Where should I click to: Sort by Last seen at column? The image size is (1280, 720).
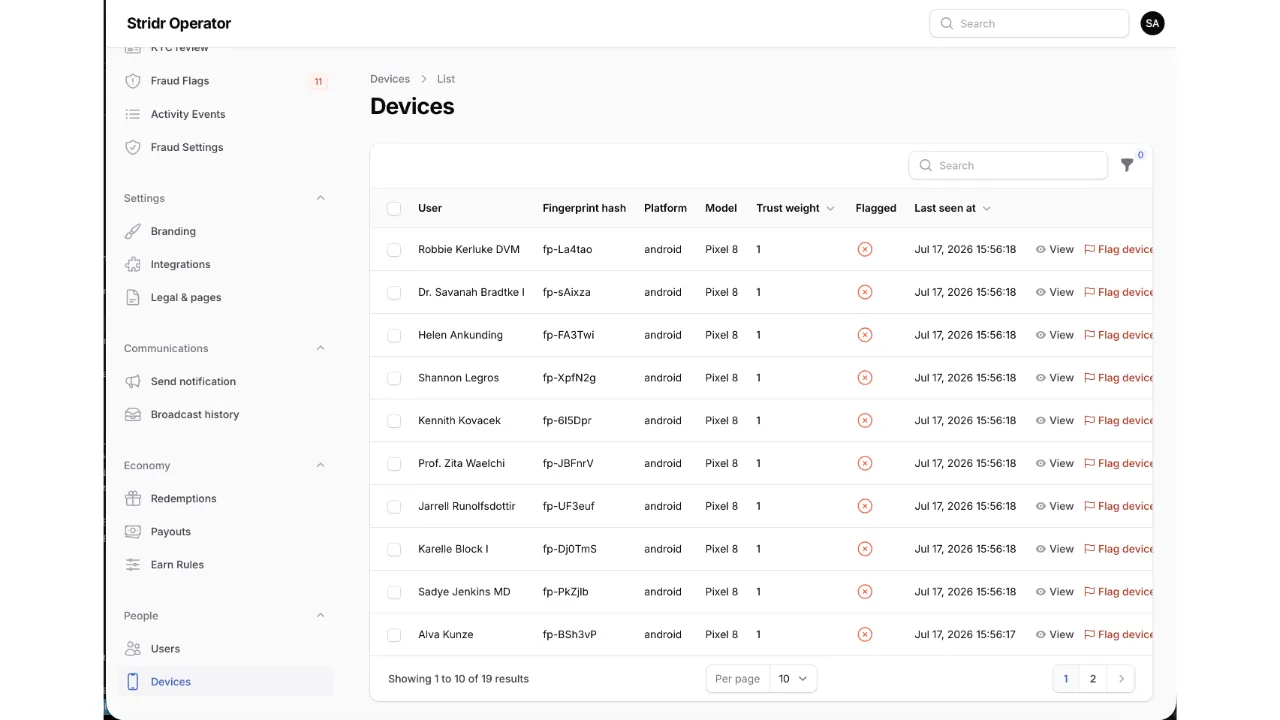(952, 208)
